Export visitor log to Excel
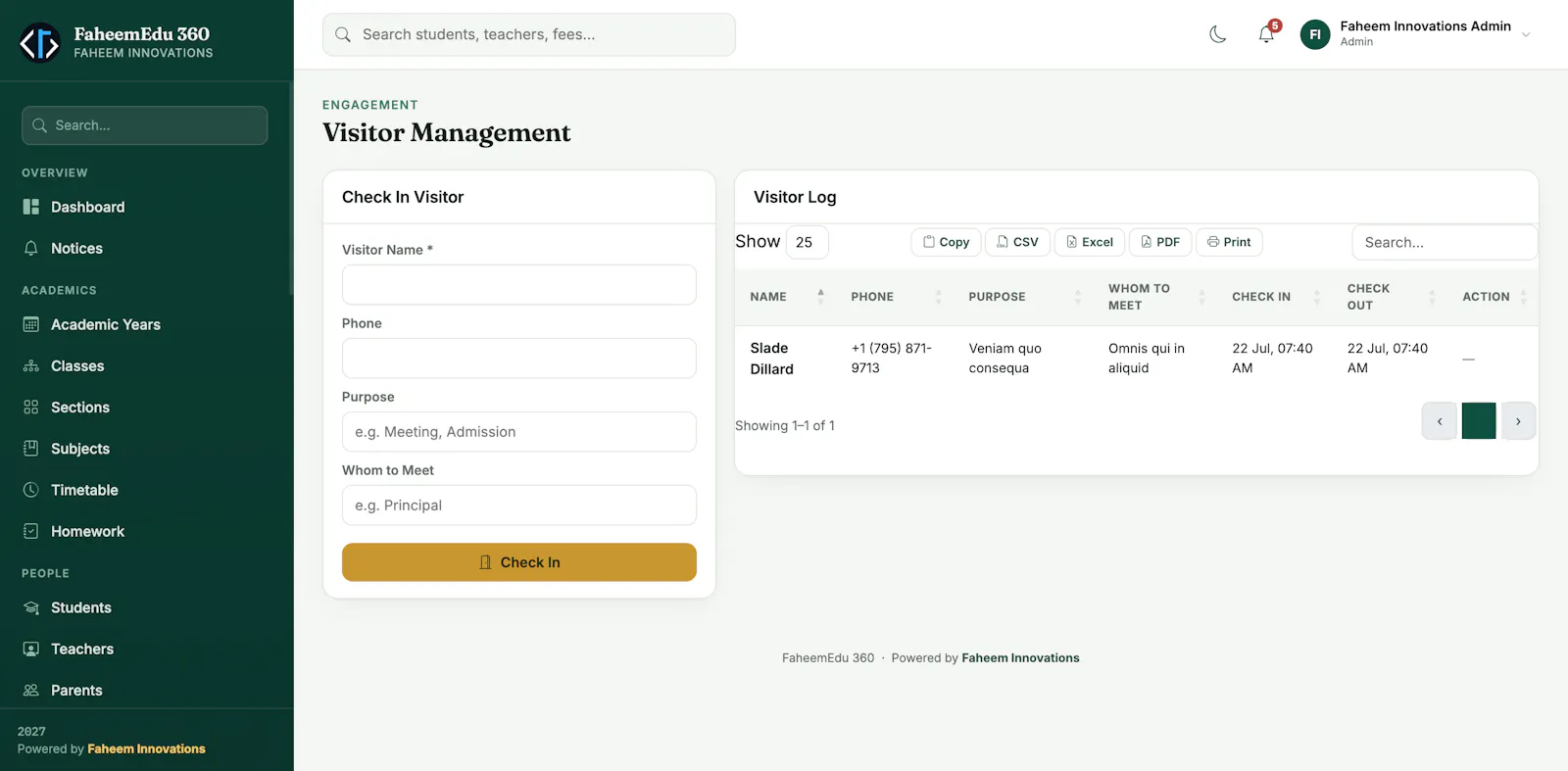Screen dimensions: 1568x771 click(1090, 242)
